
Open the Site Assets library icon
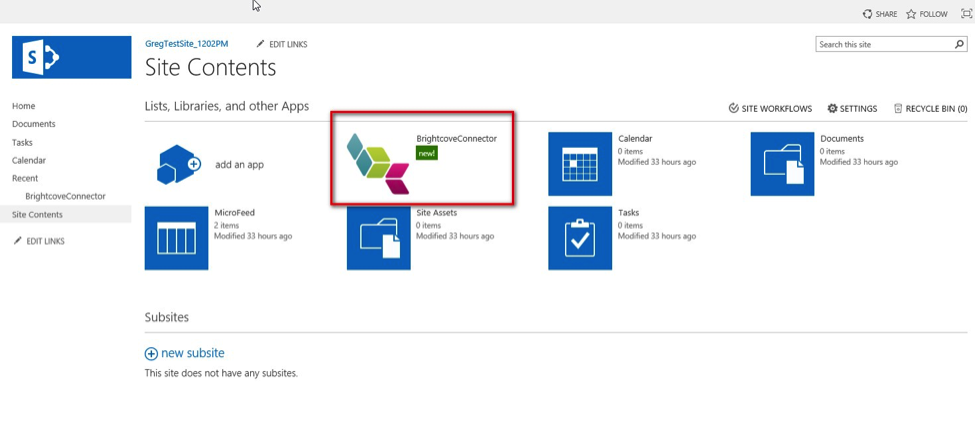point(378,238)
